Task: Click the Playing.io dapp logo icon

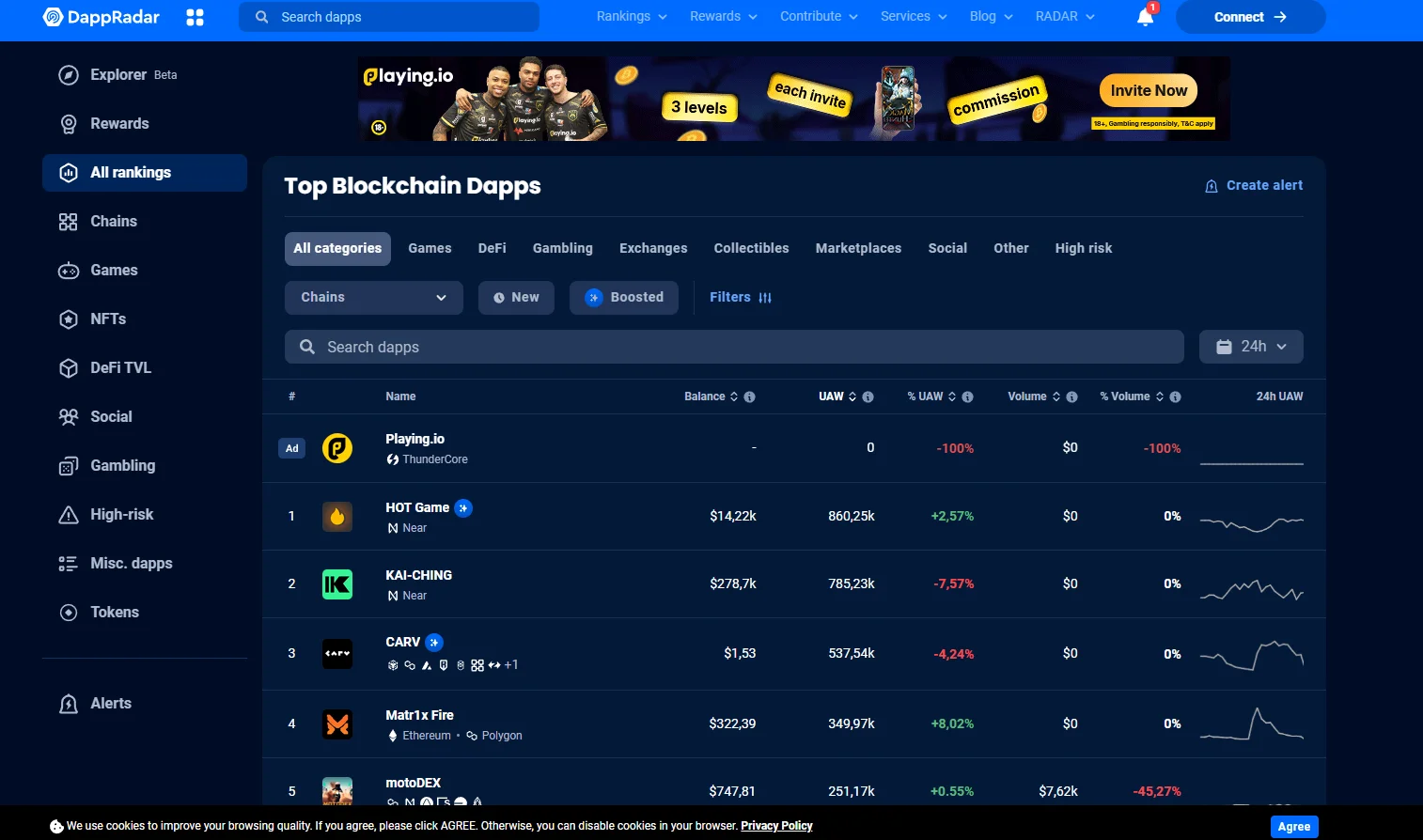Action: 337,448
